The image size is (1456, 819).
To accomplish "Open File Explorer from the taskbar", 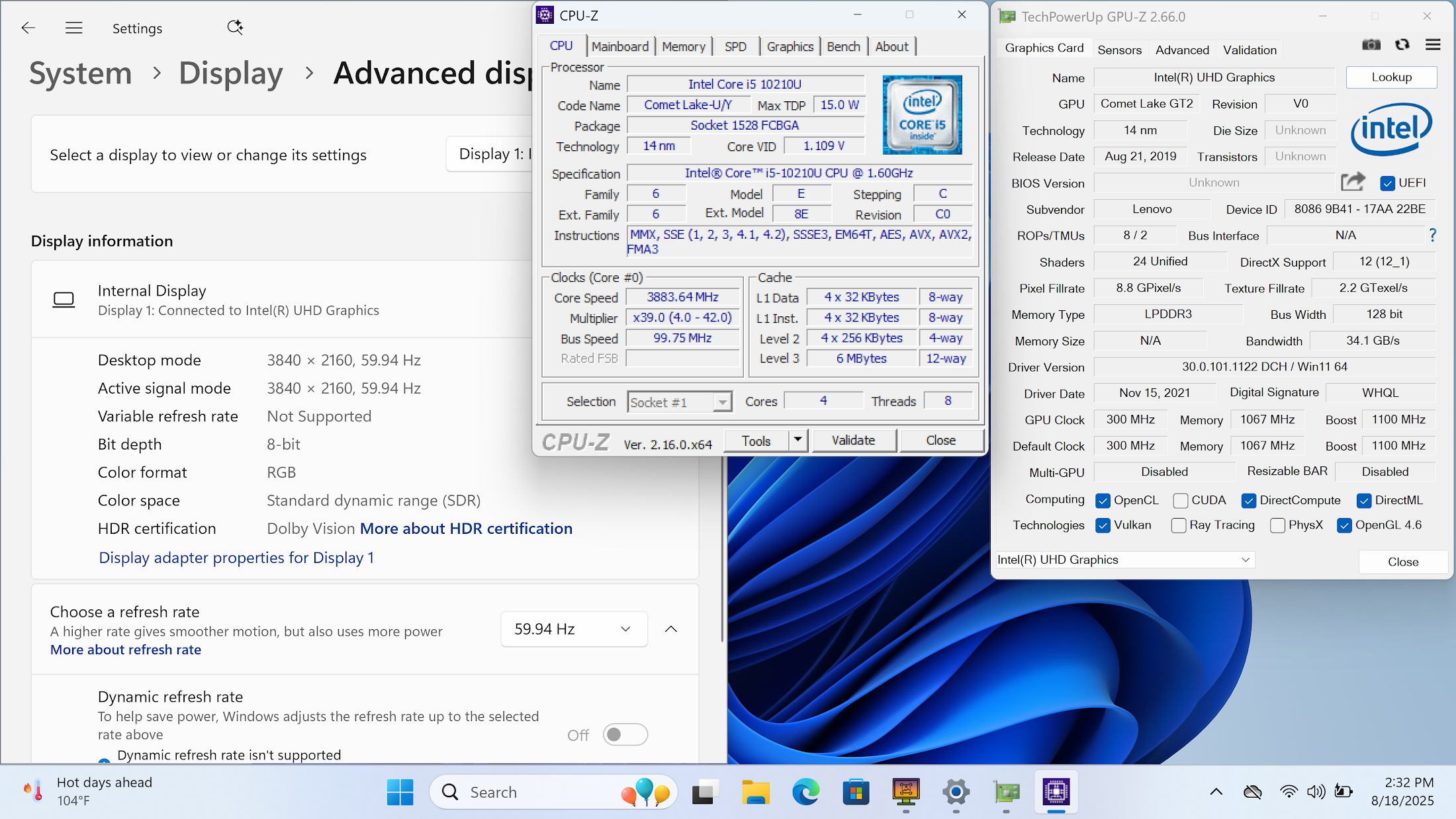I will [755, 792].
